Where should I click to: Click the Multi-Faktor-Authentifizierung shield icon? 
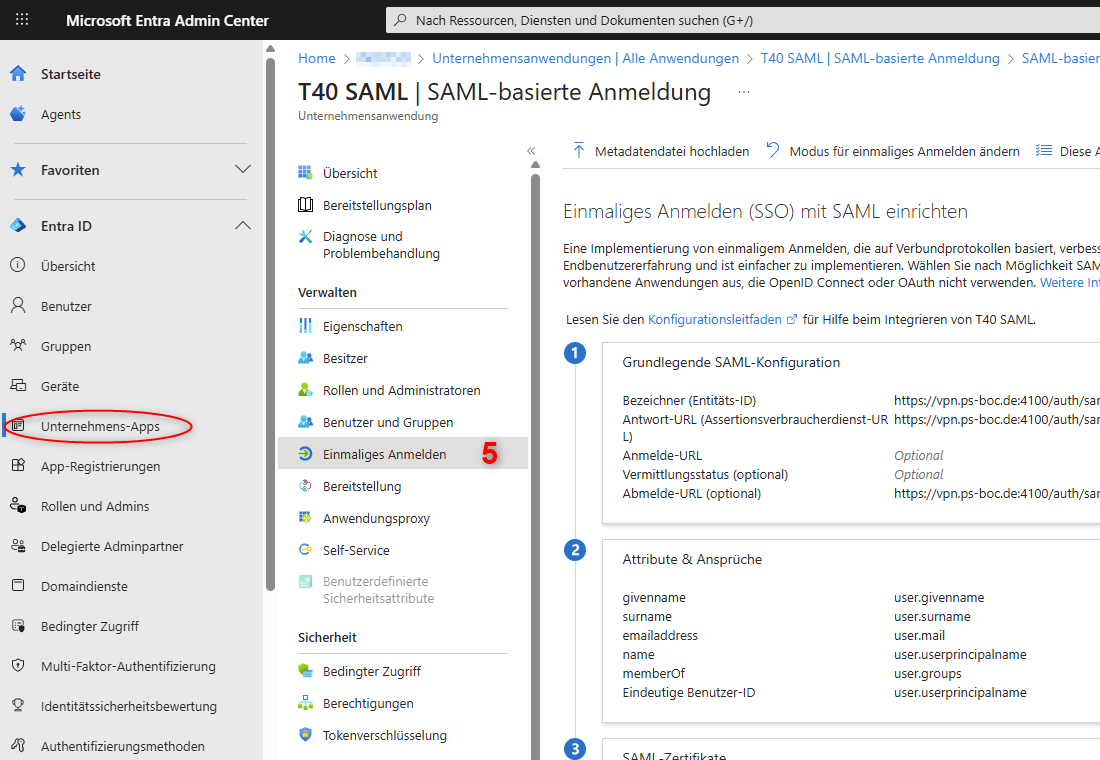click(18, 665)
